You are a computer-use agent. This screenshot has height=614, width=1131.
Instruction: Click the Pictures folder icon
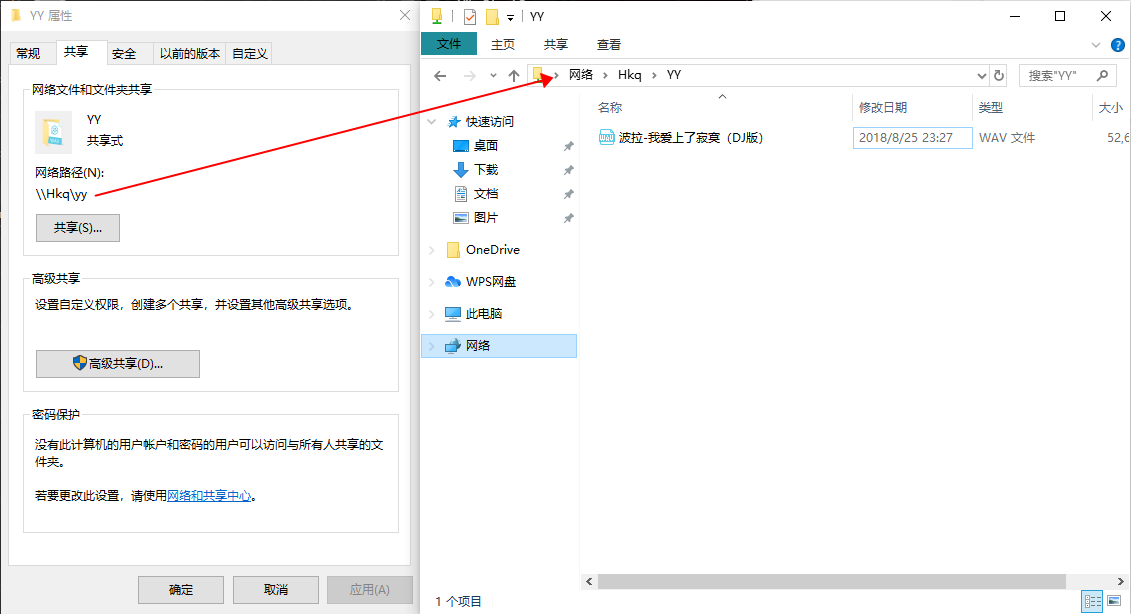[461, 217]
